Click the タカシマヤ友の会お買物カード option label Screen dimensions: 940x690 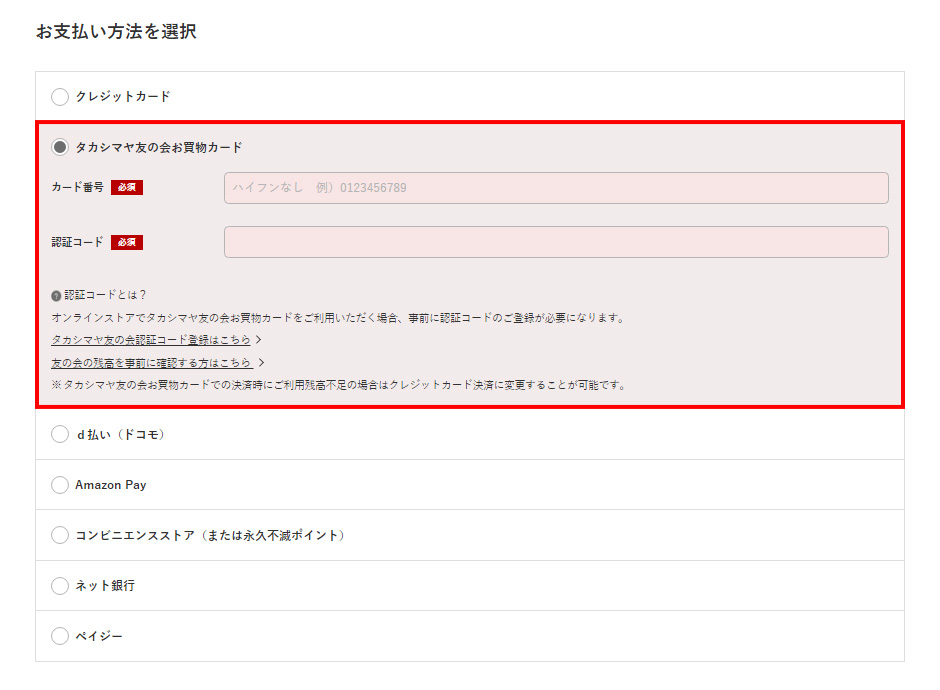[159, 147]
